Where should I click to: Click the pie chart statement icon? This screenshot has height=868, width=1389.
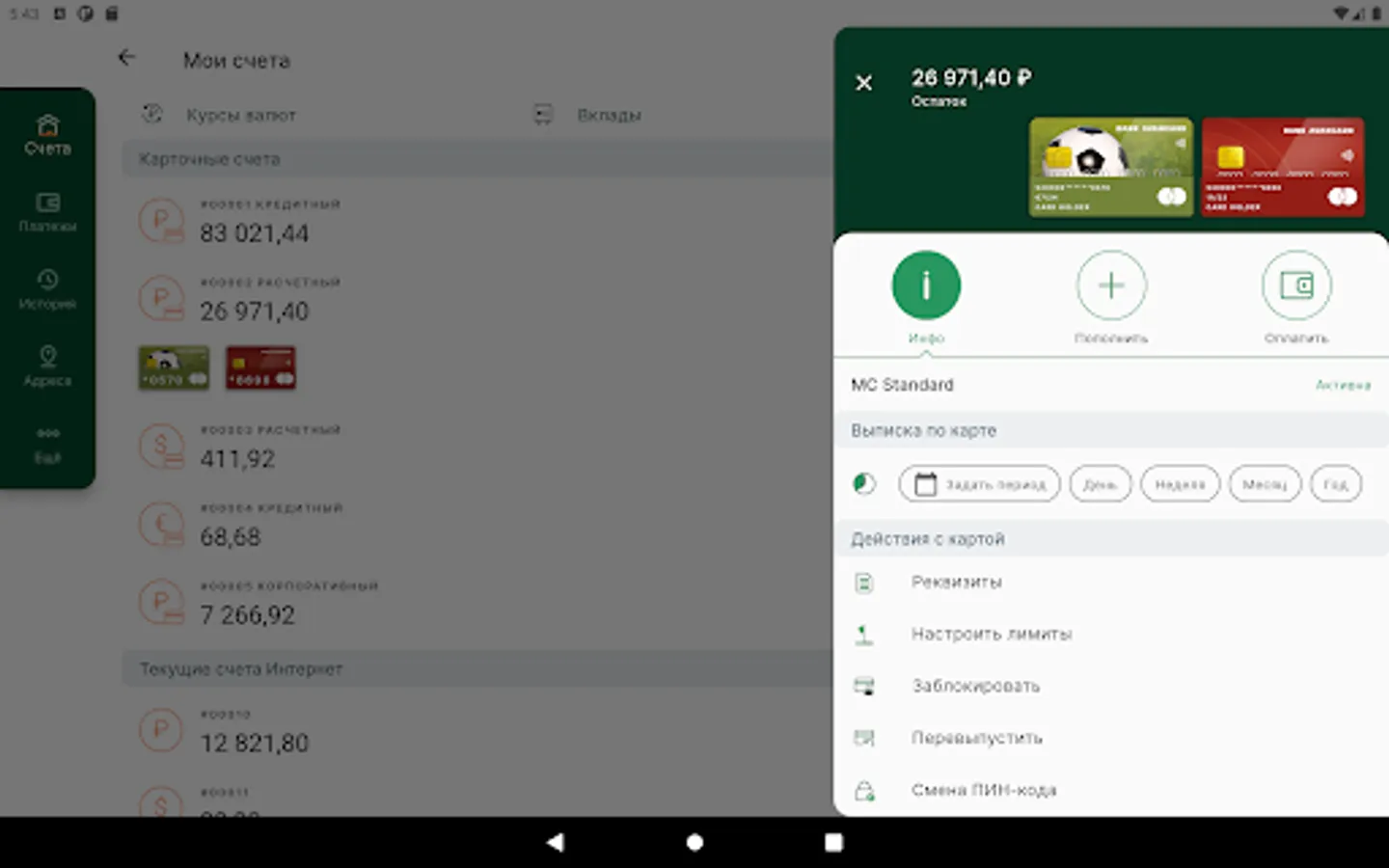(864, 483)
